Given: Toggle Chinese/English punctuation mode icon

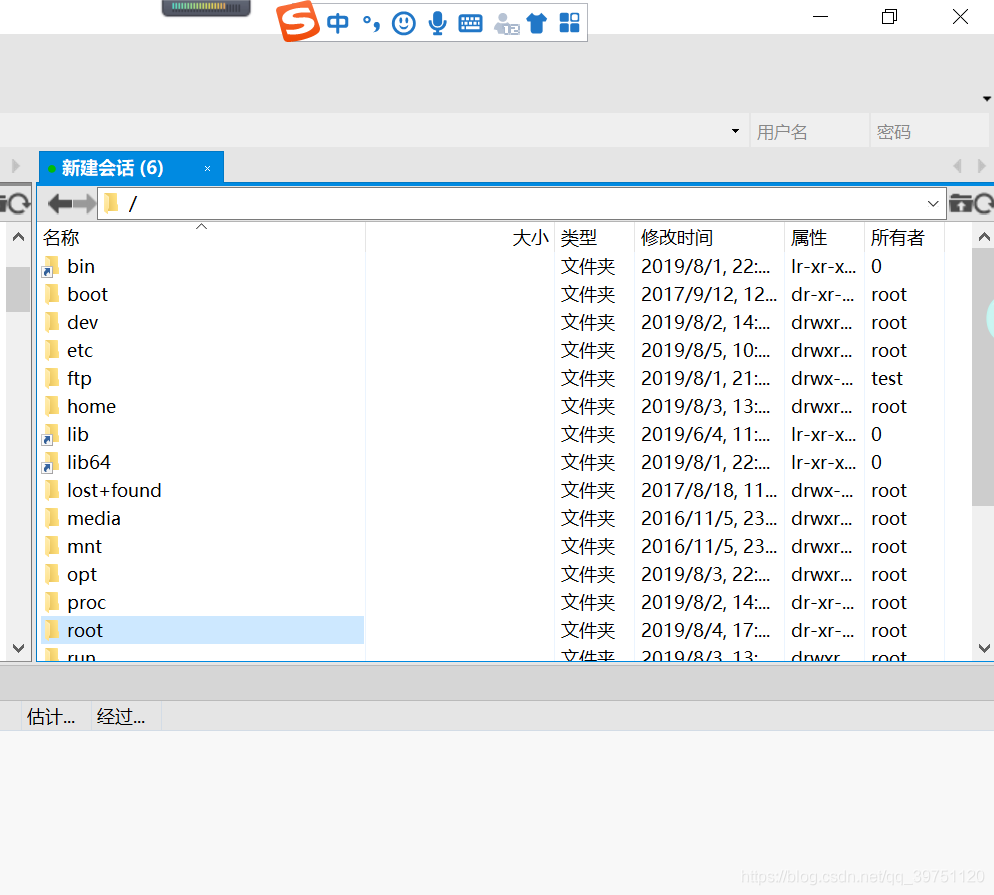Looking at the screenshot, I should (x=370, y=22).
